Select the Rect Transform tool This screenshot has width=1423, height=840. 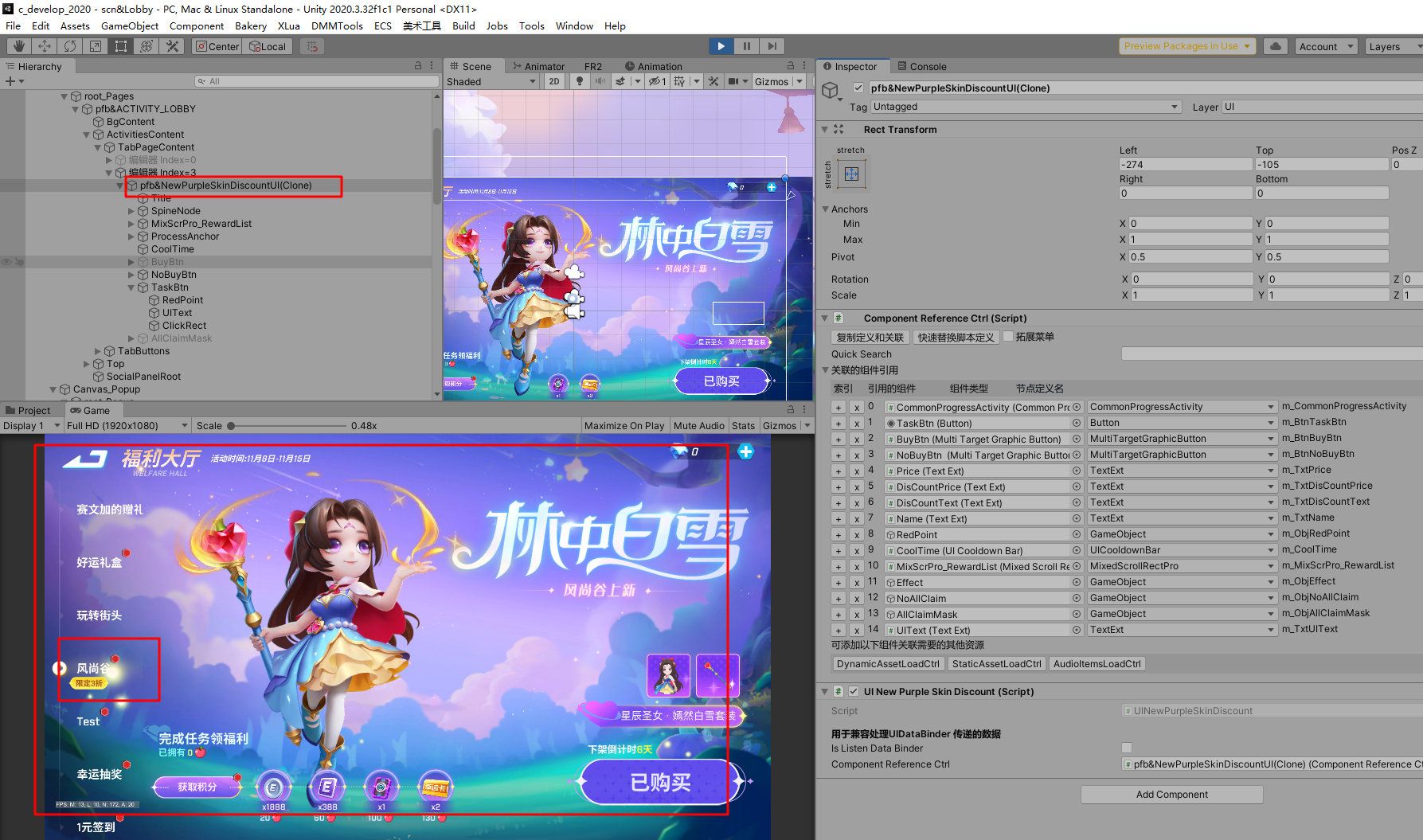121,46
